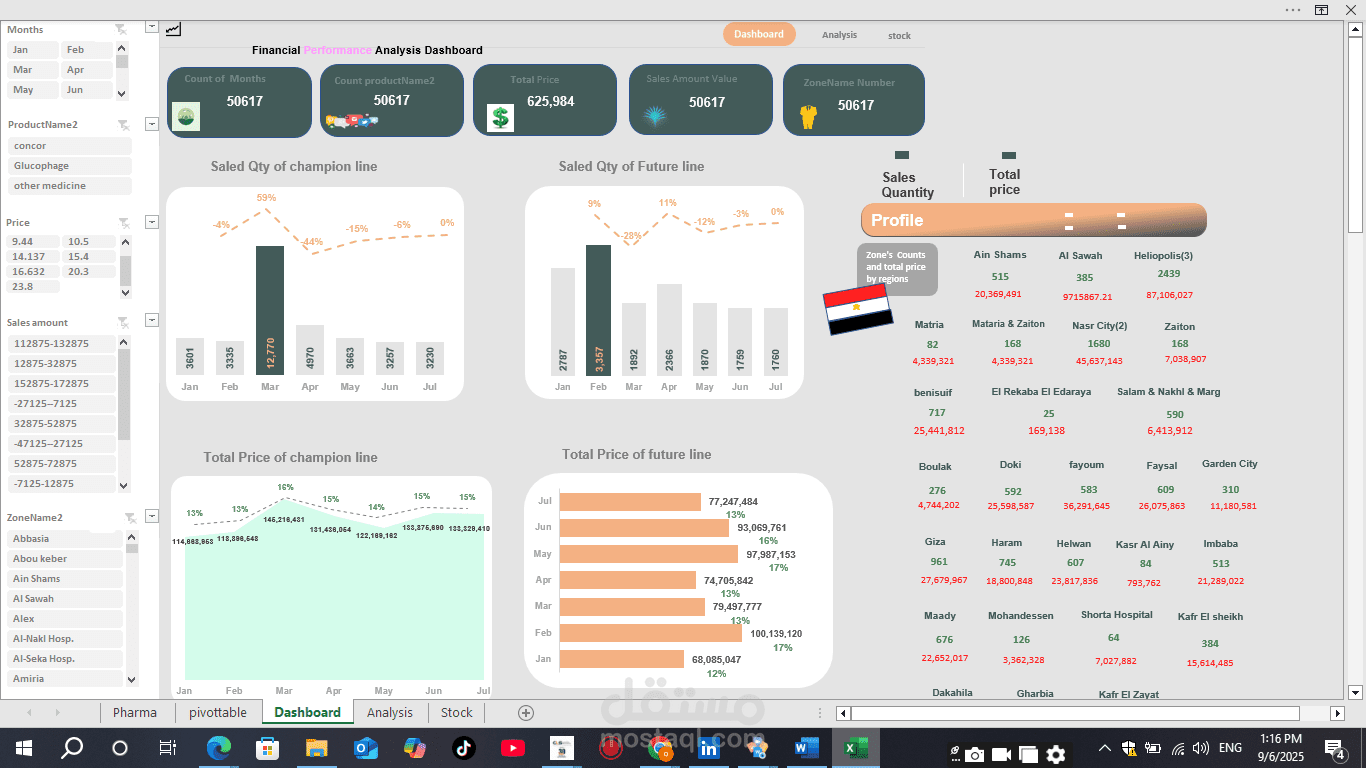
Task: Open the Windows Start menu
Action: [23, 748]
